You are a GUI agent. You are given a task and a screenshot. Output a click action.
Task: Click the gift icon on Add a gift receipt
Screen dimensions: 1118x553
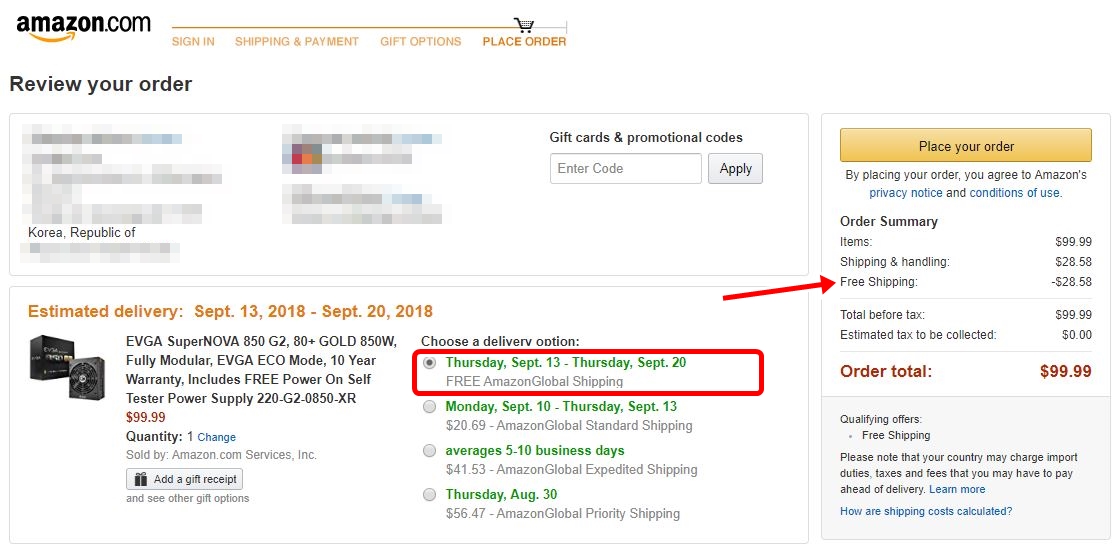pos(141,479)
